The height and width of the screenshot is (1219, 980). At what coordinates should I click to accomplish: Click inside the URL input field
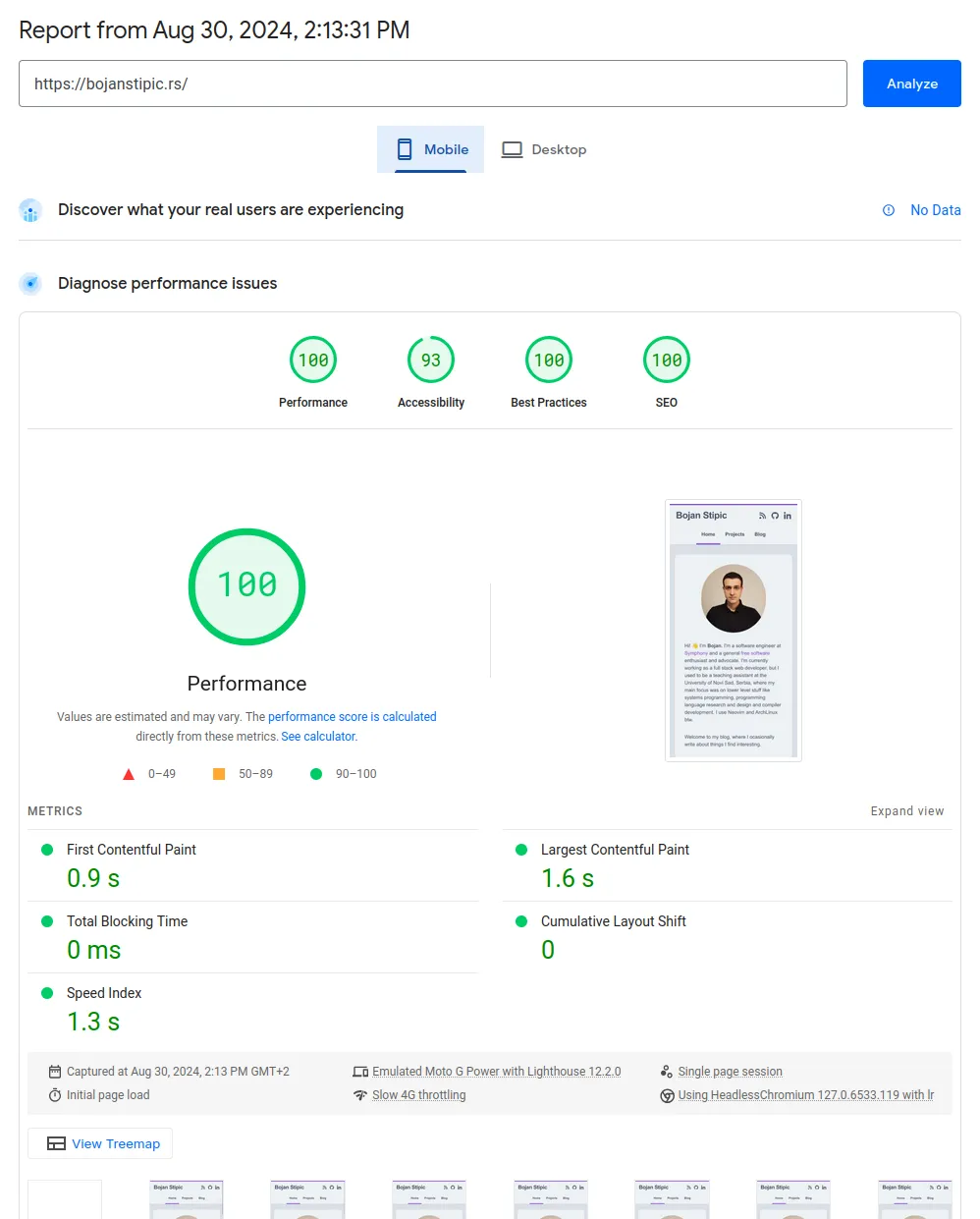(432, 83)
